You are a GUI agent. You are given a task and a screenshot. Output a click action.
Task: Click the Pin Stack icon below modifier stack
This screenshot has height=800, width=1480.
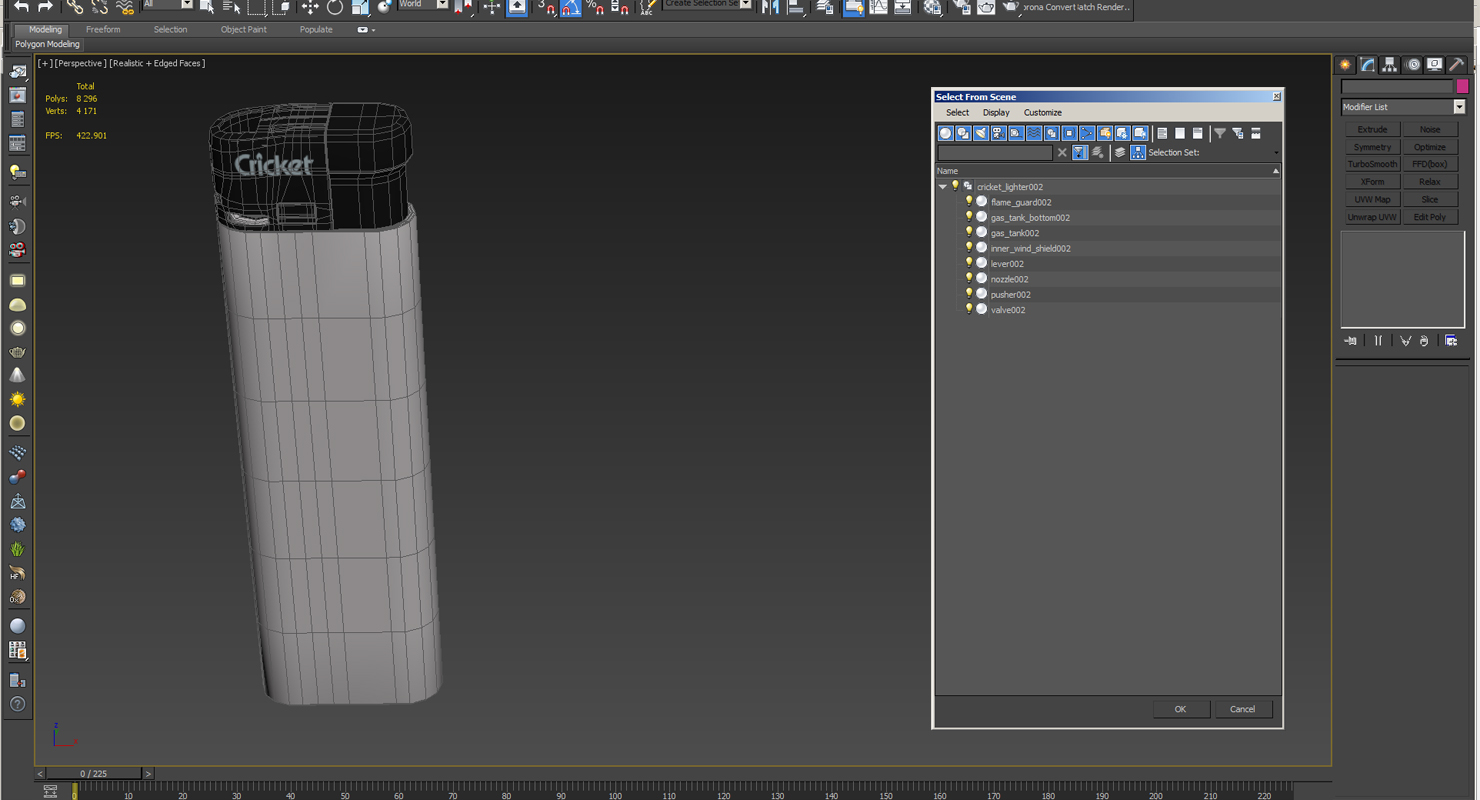pos(1351,341)
